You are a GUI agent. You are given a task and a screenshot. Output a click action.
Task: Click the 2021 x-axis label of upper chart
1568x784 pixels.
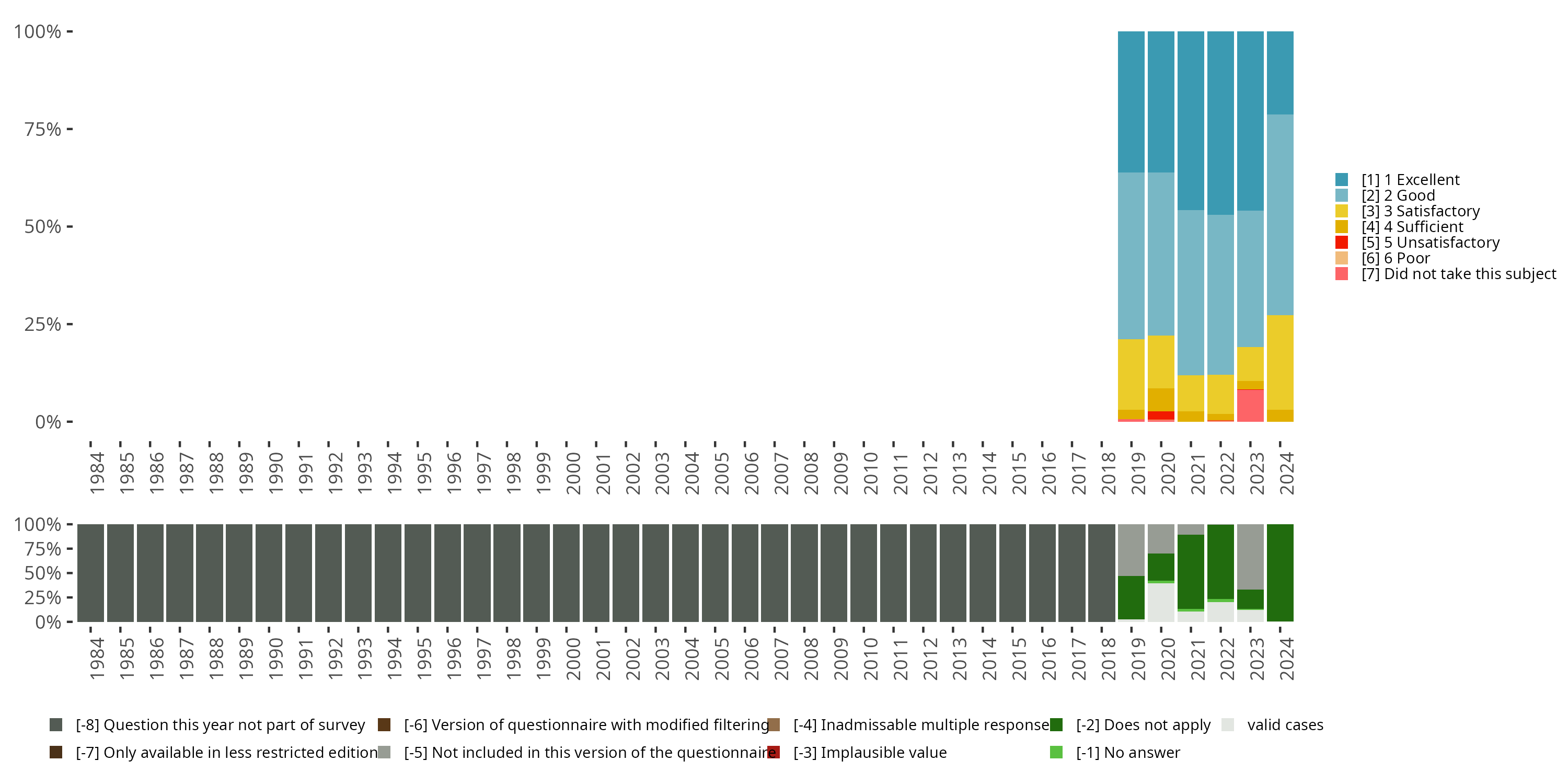coord(1197,474)
